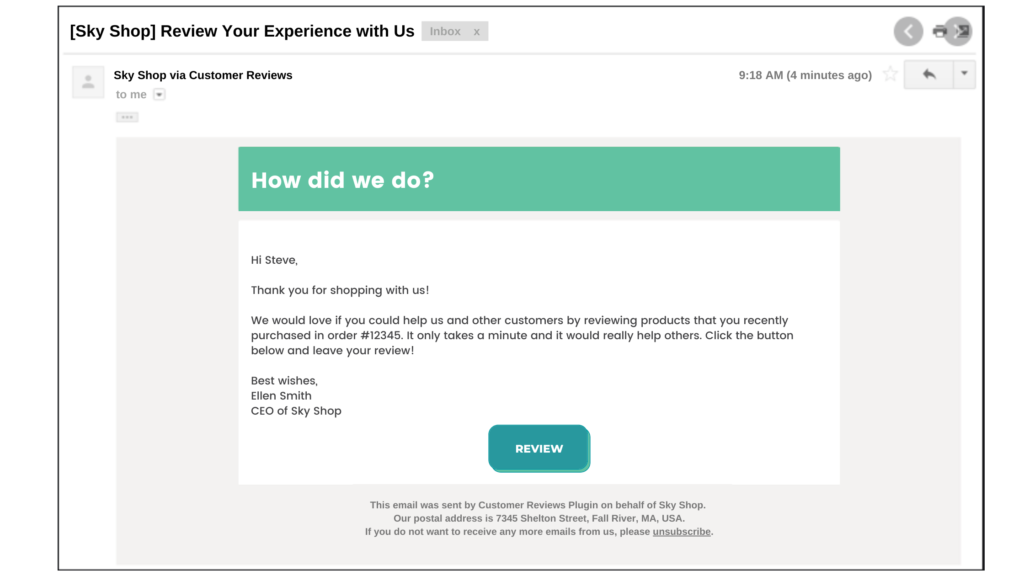
Task: Select the Inbox label tag
Action: 444,31
